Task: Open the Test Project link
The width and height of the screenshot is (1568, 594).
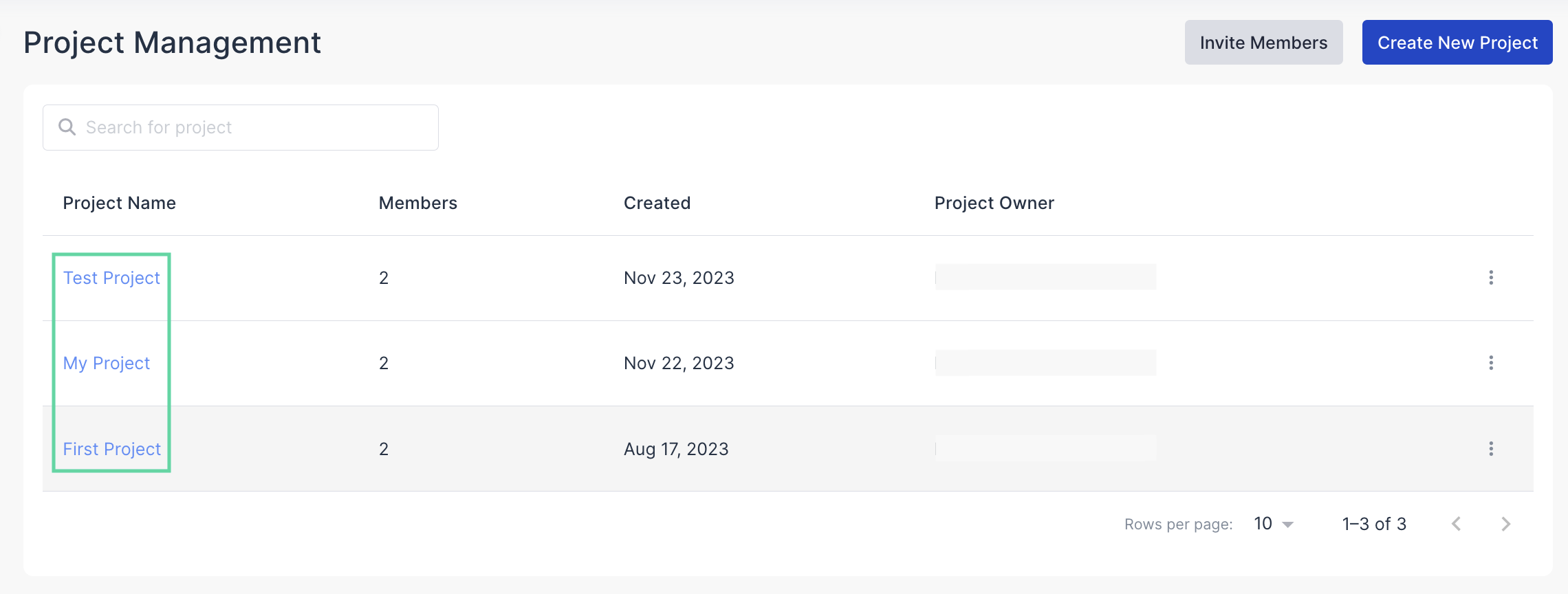Action: pos(111,278)
